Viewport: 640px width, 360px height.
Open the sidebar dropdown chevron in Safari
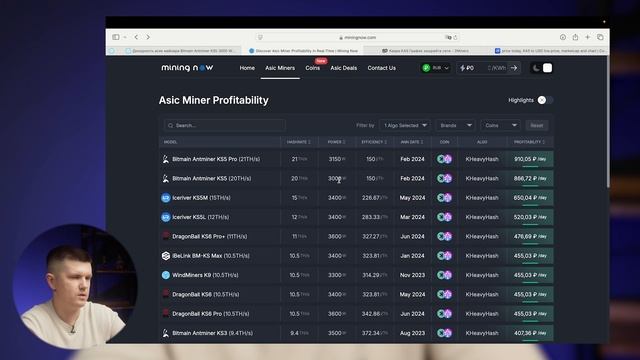point(125,37)
